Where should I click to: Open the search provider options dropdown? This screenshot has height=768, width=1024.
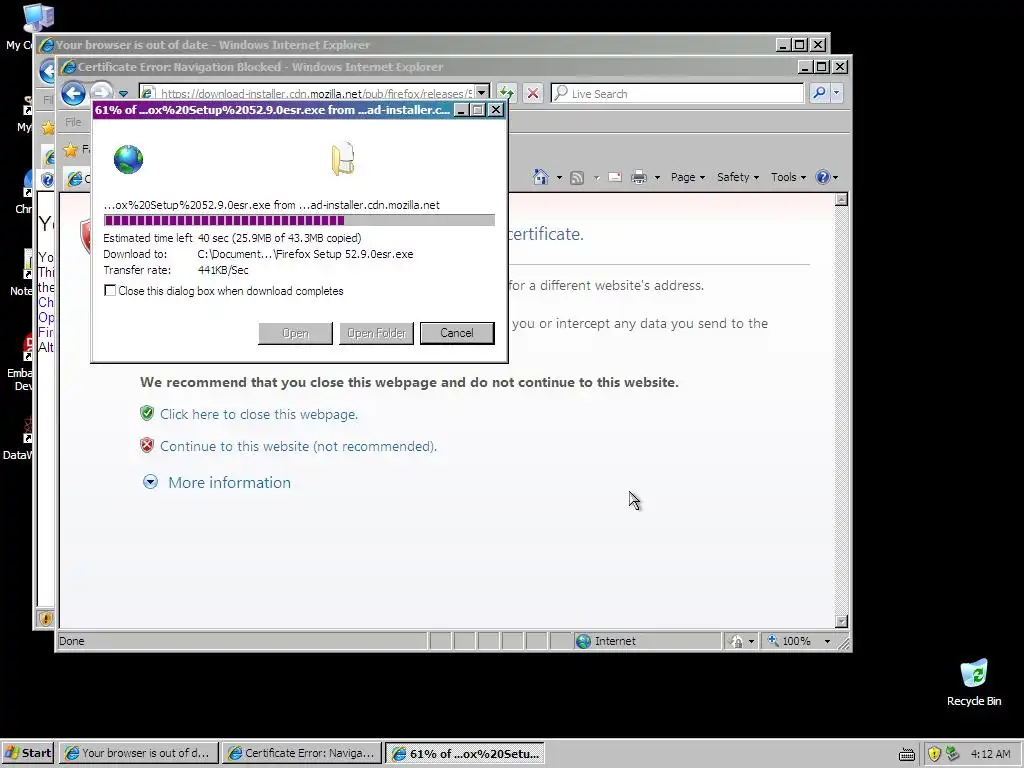(x=836, y=93)
